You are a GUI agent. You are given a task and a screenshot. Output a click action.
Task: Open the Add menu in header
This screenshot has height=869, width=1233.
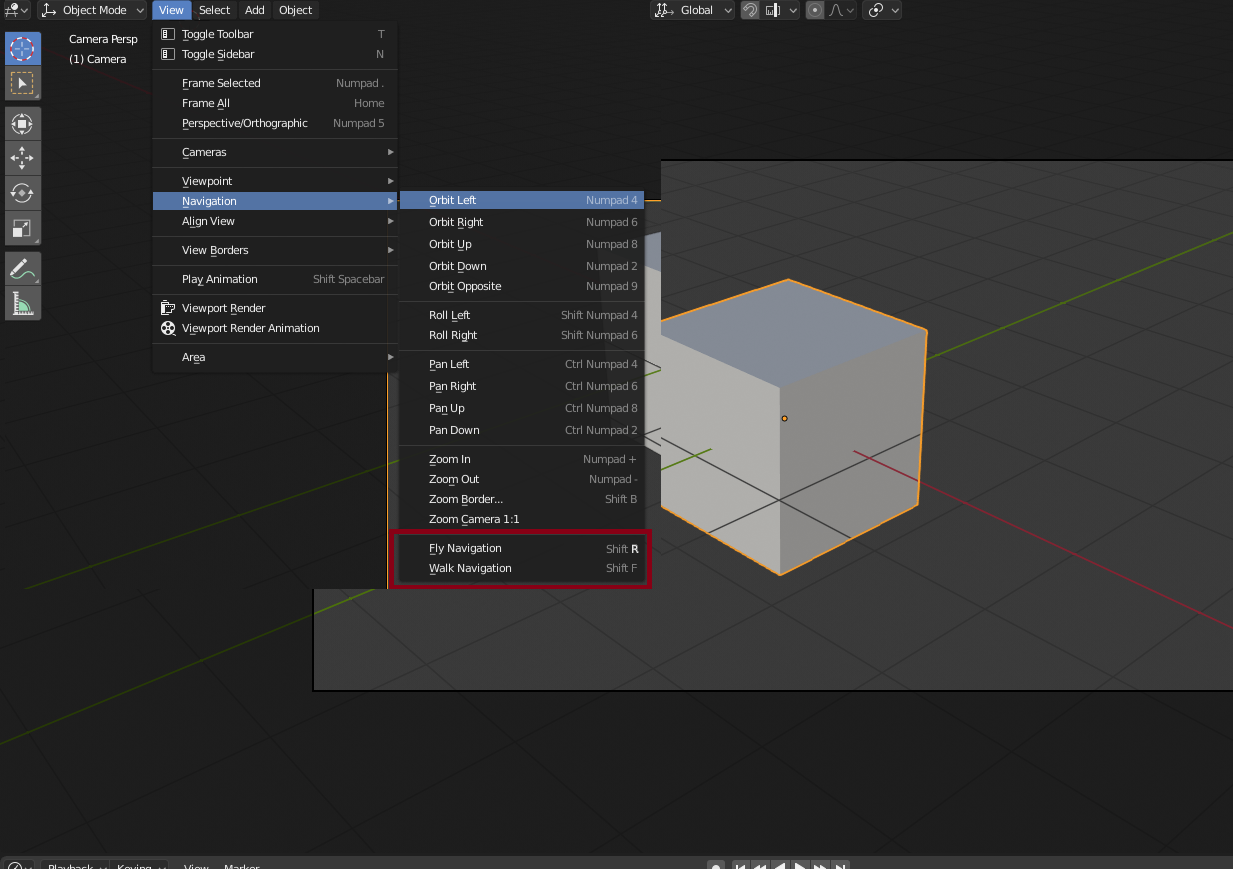click(255, 10)
